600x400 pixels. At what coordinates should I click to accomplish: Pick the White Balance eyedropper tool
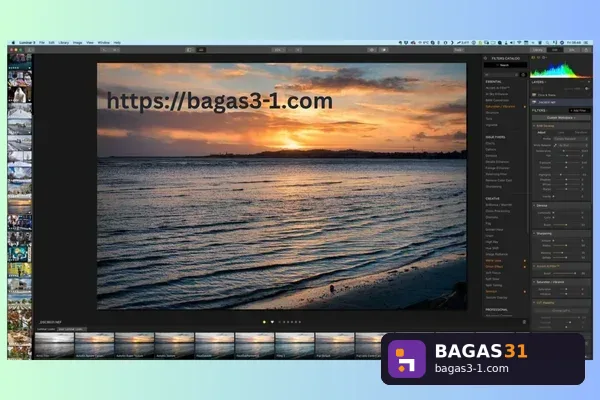[x=555, y=145]
